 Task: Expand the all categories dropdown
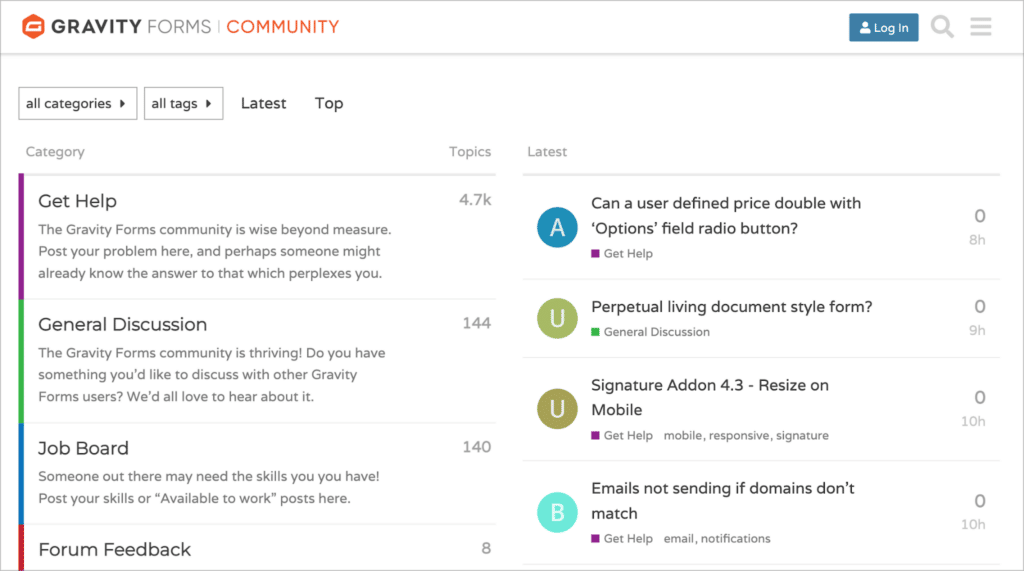pos(78,103)
